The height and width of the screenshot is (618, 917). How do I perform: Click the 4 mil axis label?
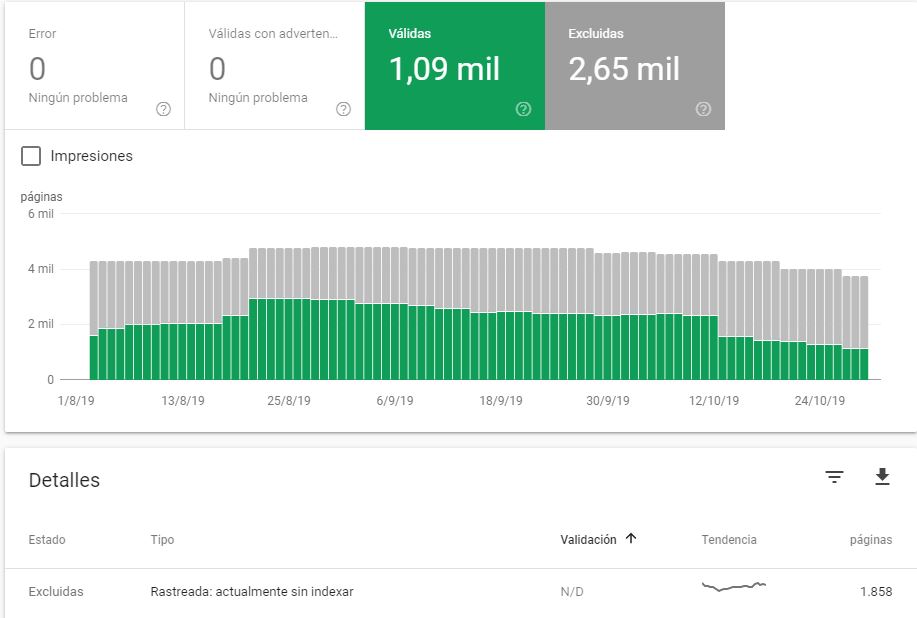click(41, 269)
